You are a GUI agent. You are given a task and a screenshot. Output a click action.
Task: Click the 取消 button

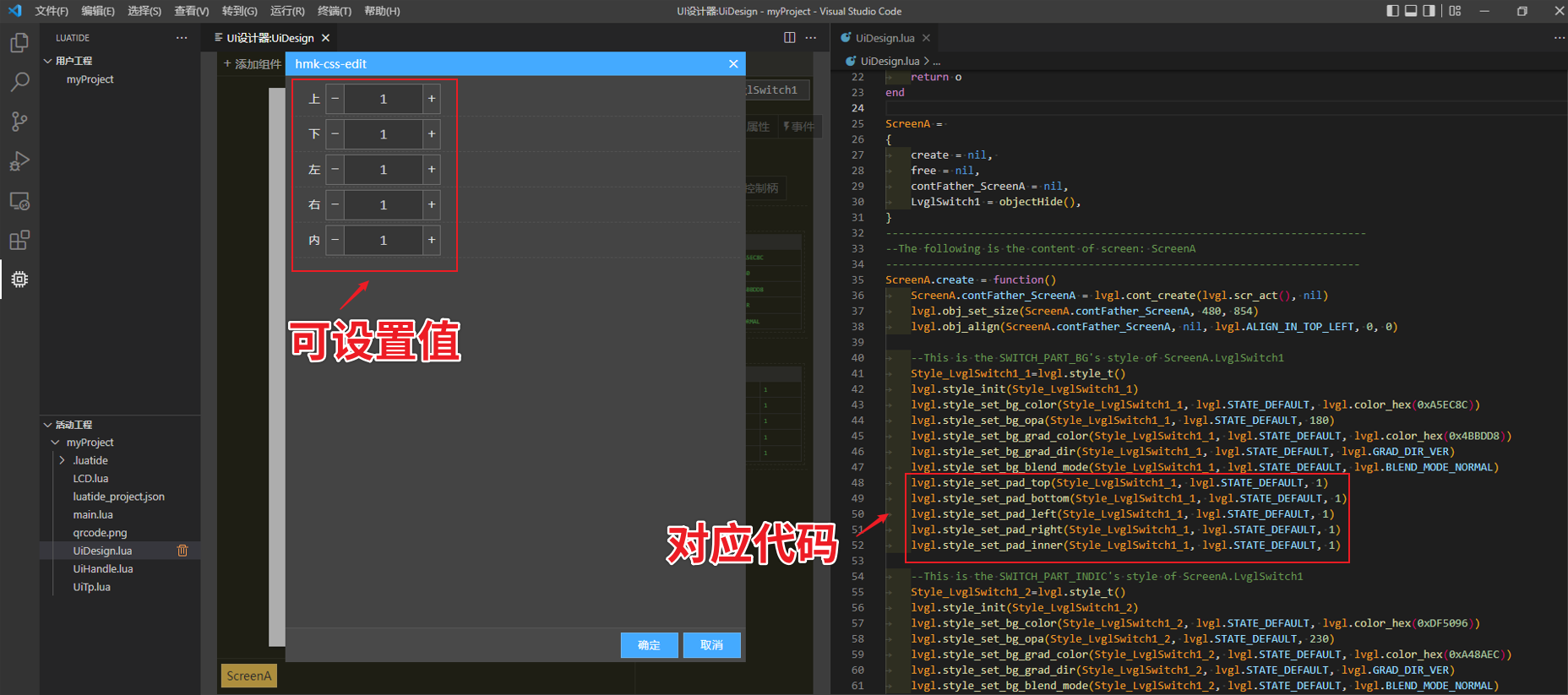(711, 645)
